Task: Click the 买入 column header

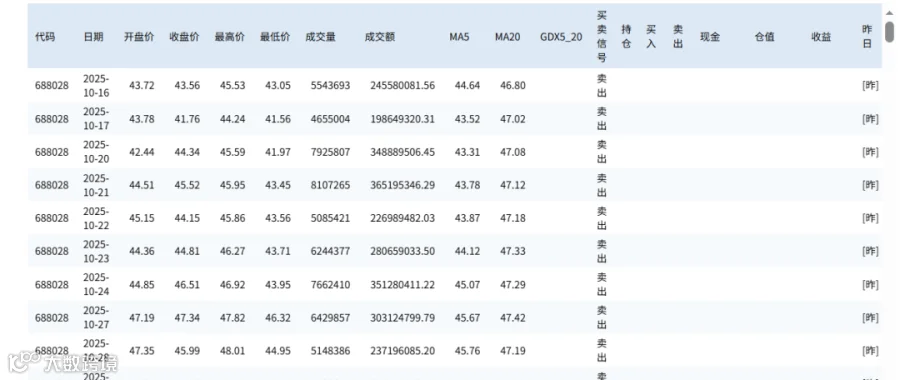Action: [x=650, y=36]
